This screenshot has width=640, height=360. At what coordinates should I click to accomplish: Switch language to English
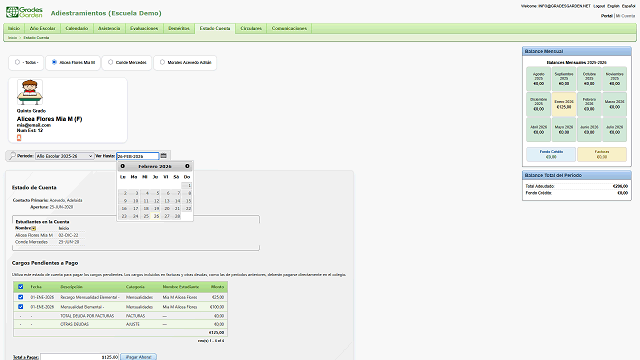click(613, 6)
